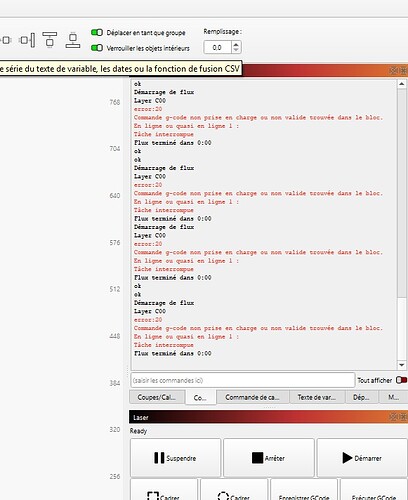Click the Démarrer button

(x=362, y=458)
